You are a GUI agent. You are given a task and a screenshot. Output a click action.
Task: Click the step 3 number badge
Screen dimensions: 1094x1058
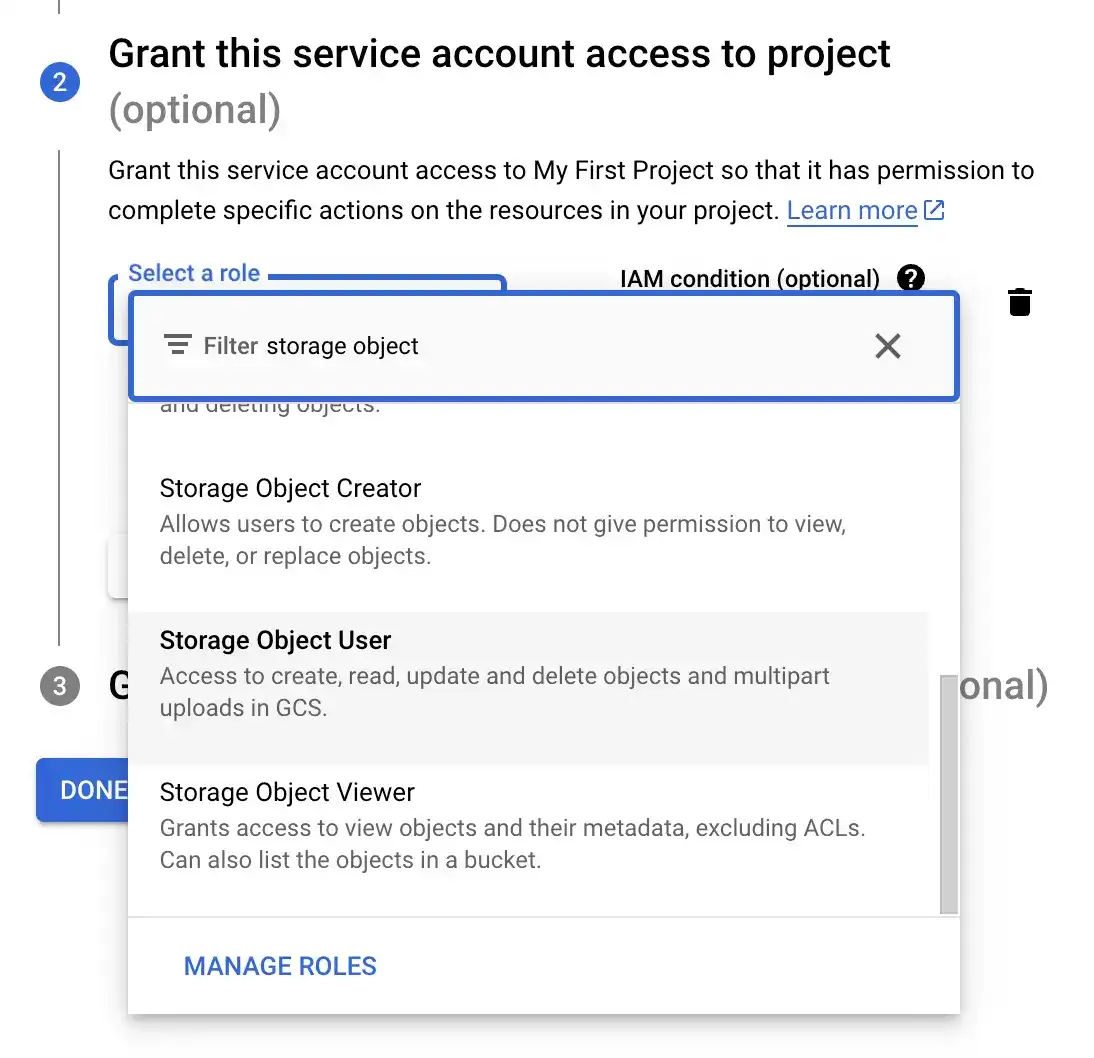click(59, 687)
